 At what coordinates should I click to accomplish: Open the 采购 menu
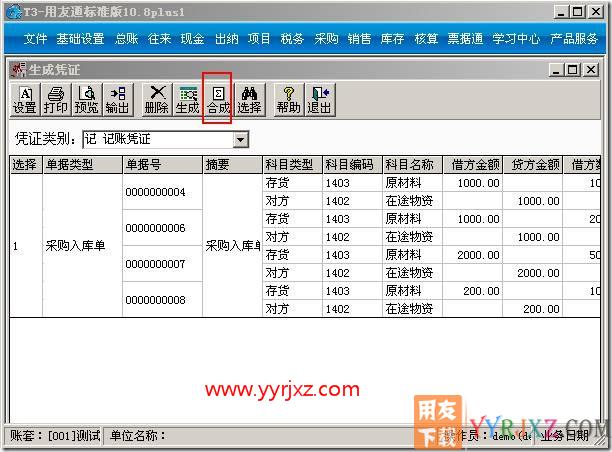[326, 39]
